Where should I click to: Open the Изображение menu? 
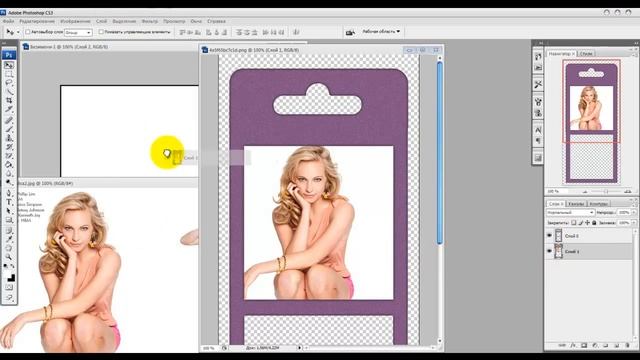coord(75,21)
